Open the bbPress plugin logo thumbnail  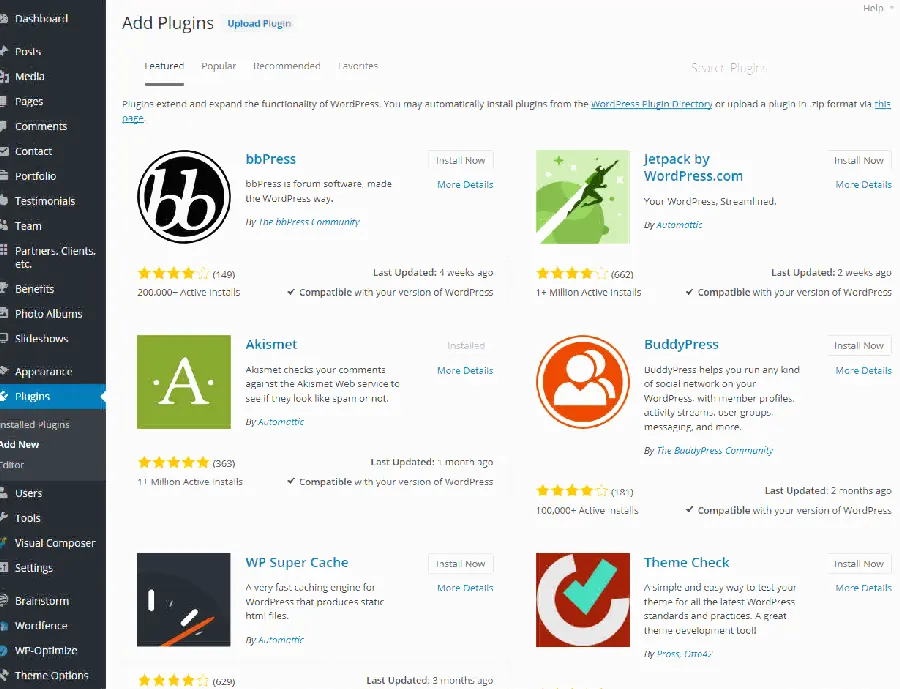tap(184, 197)
